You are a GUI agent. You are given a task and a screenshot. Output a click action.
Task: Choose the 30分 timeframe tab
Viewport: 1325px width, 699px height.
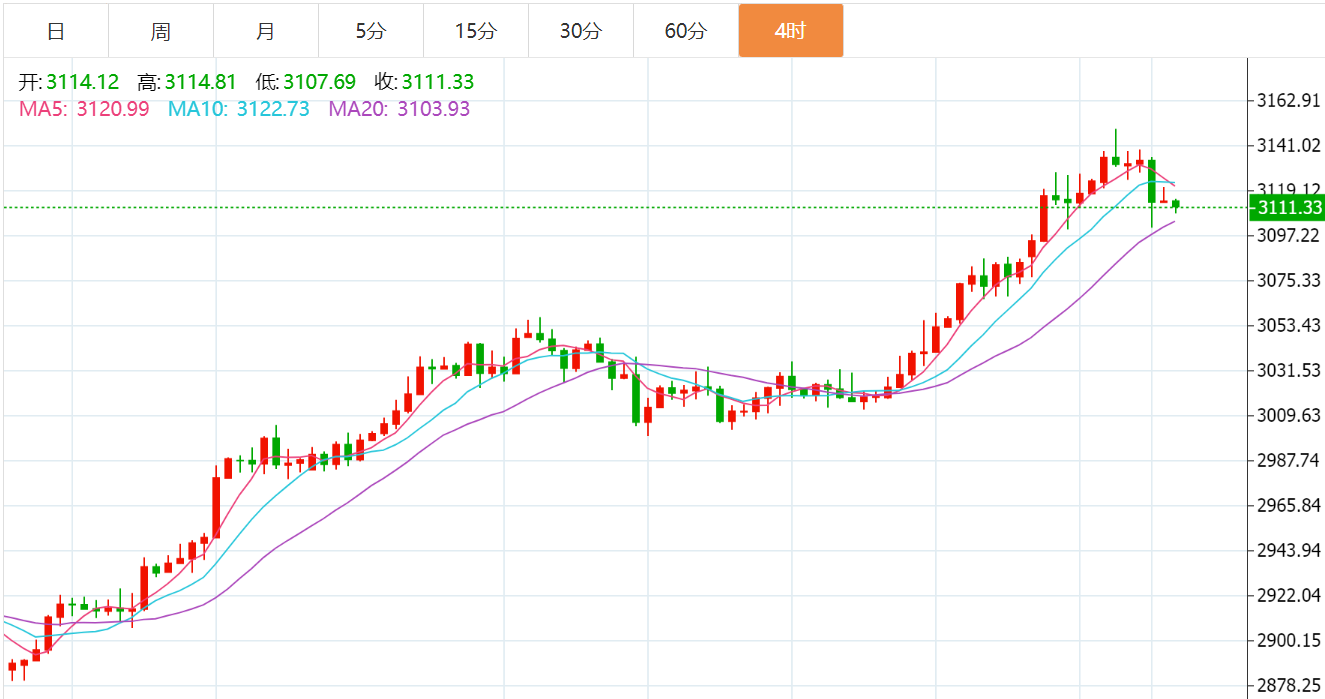tap(581, 31)
